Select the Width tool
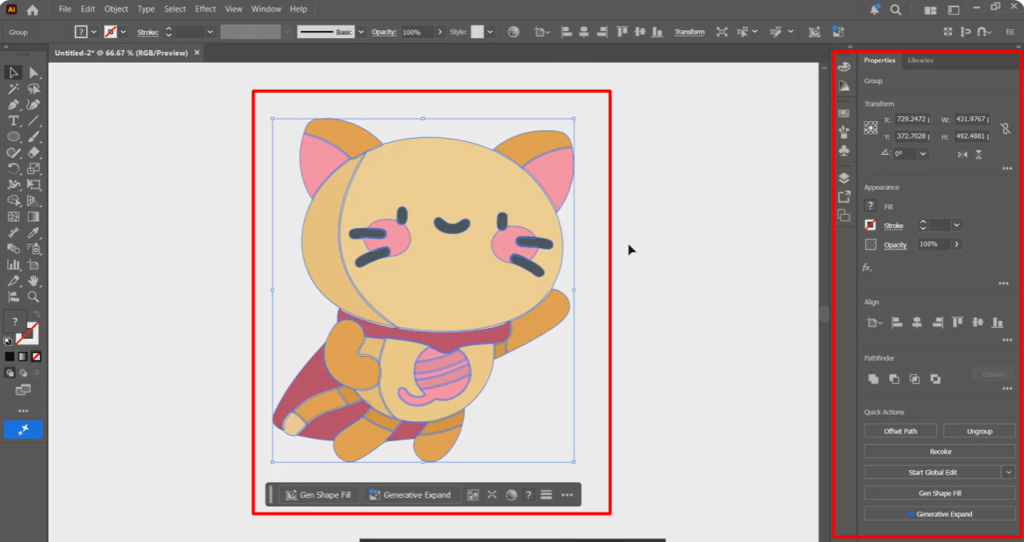Image resolution: width=1024 pixels, height=542 pixels. [13, 185]
